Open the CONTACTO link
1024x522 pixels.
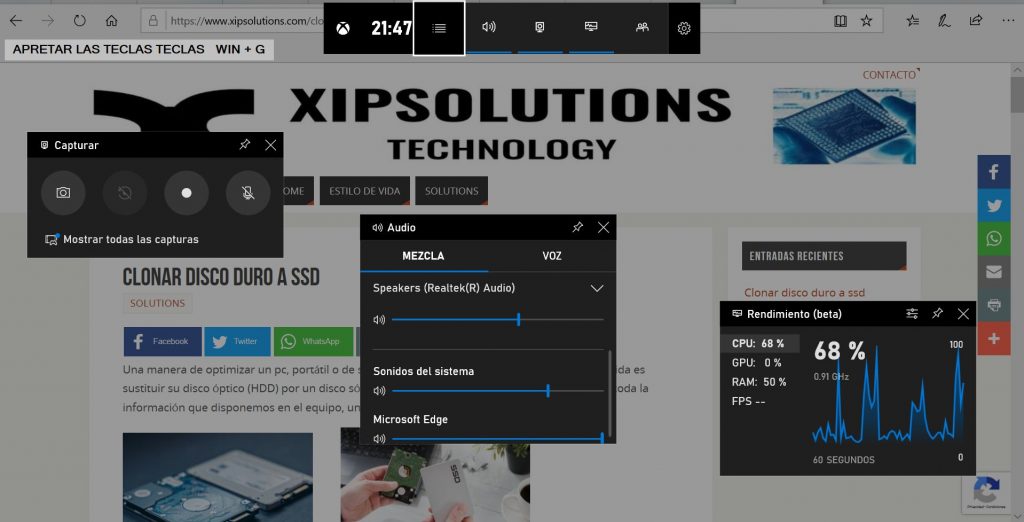pyautogui.click(x=889, y=75)
